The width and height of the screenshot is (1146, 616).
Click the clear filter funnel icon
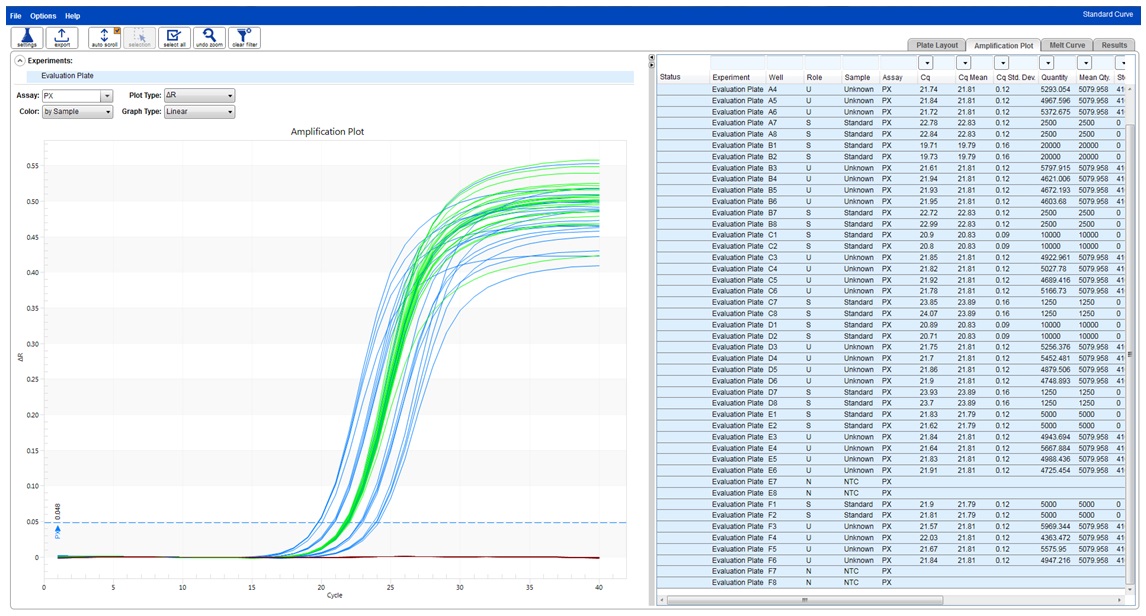coord(244,38)
